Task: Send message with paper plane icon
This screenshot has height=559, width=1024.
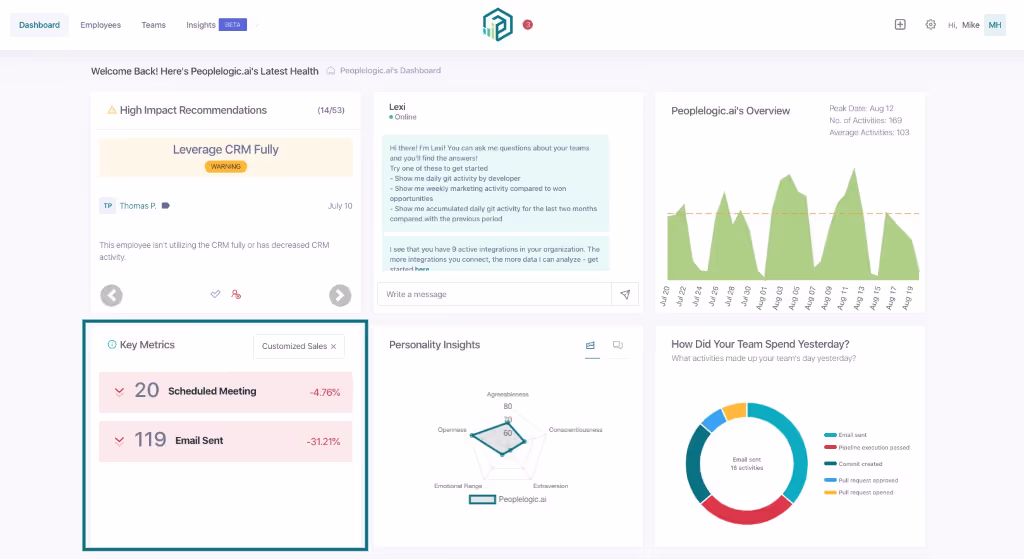Action: 625,295
